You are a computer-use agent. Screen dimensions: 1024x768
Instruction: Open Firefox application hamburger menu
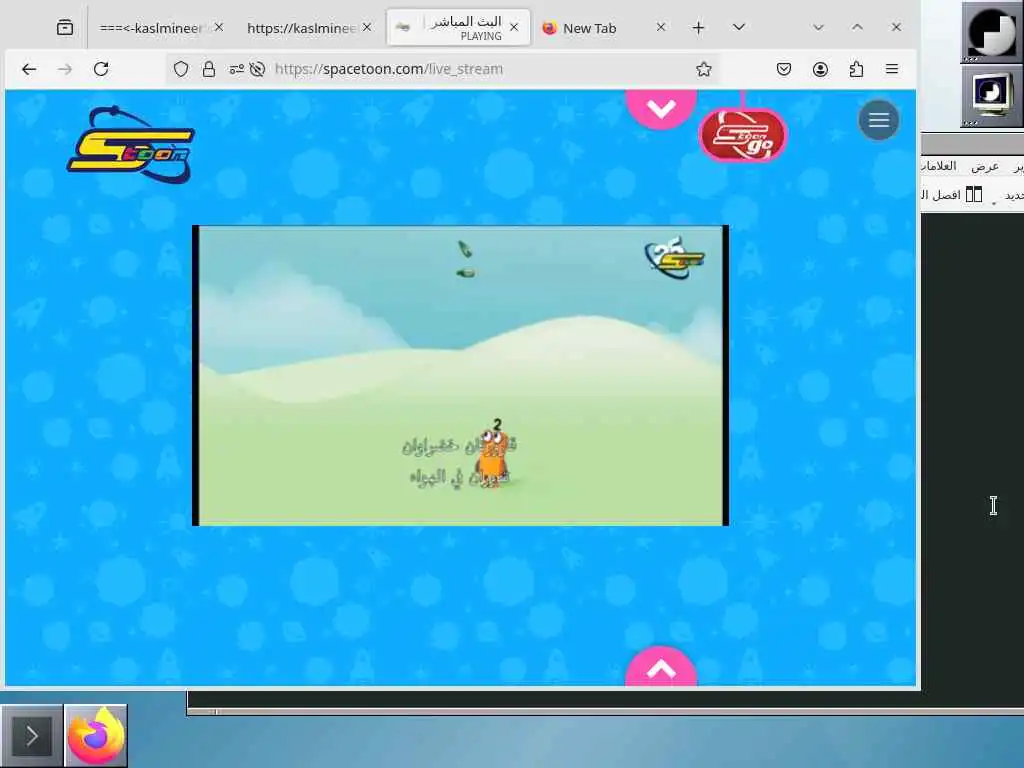click(x=892, y=69)
